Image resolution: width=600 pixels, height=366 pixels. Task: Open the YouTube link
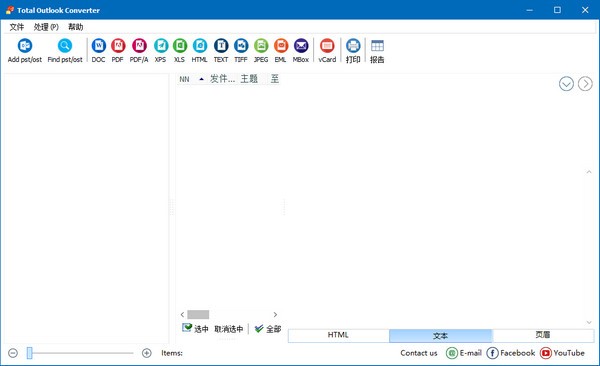(562, 353)
